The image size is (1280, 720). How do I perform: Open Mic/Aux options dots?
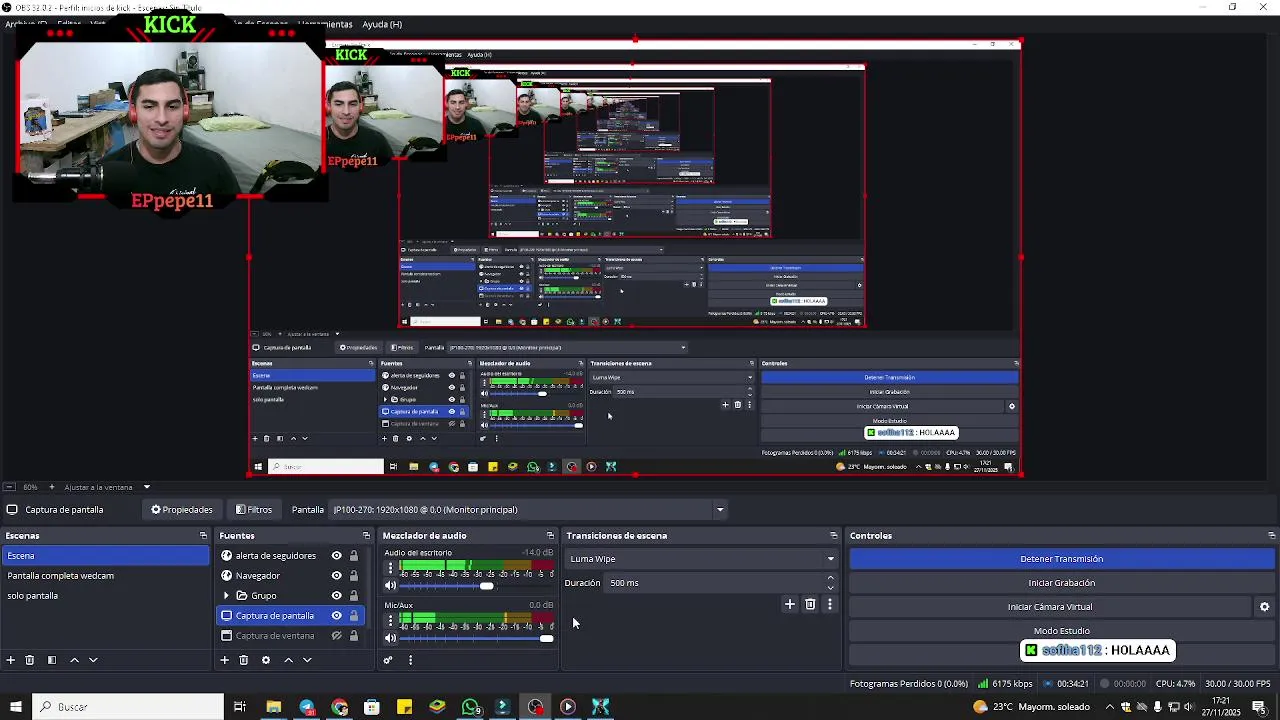[x=390, y=621]
